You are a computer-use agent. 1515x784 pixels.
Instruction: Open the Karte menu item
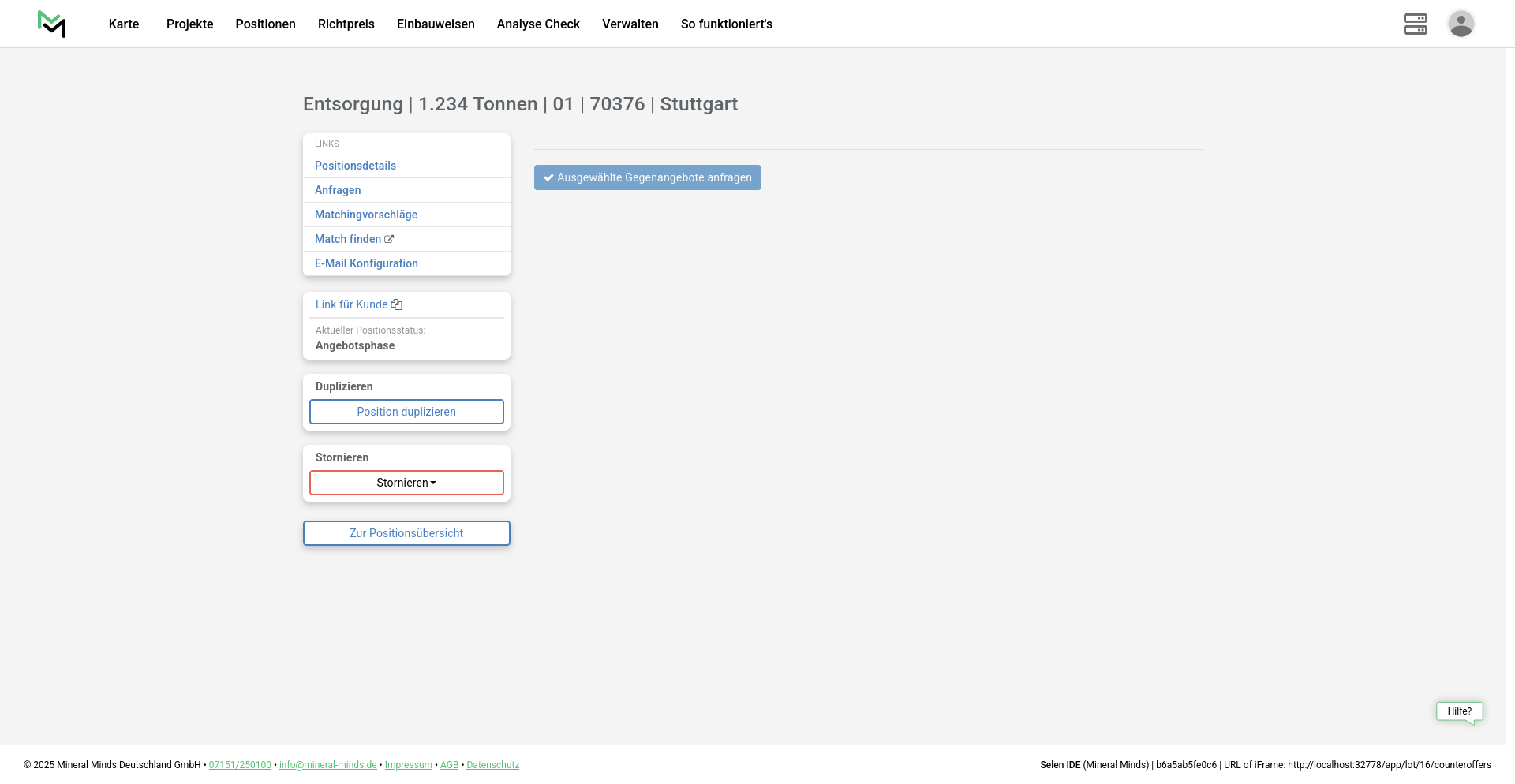tap(124, 24)
